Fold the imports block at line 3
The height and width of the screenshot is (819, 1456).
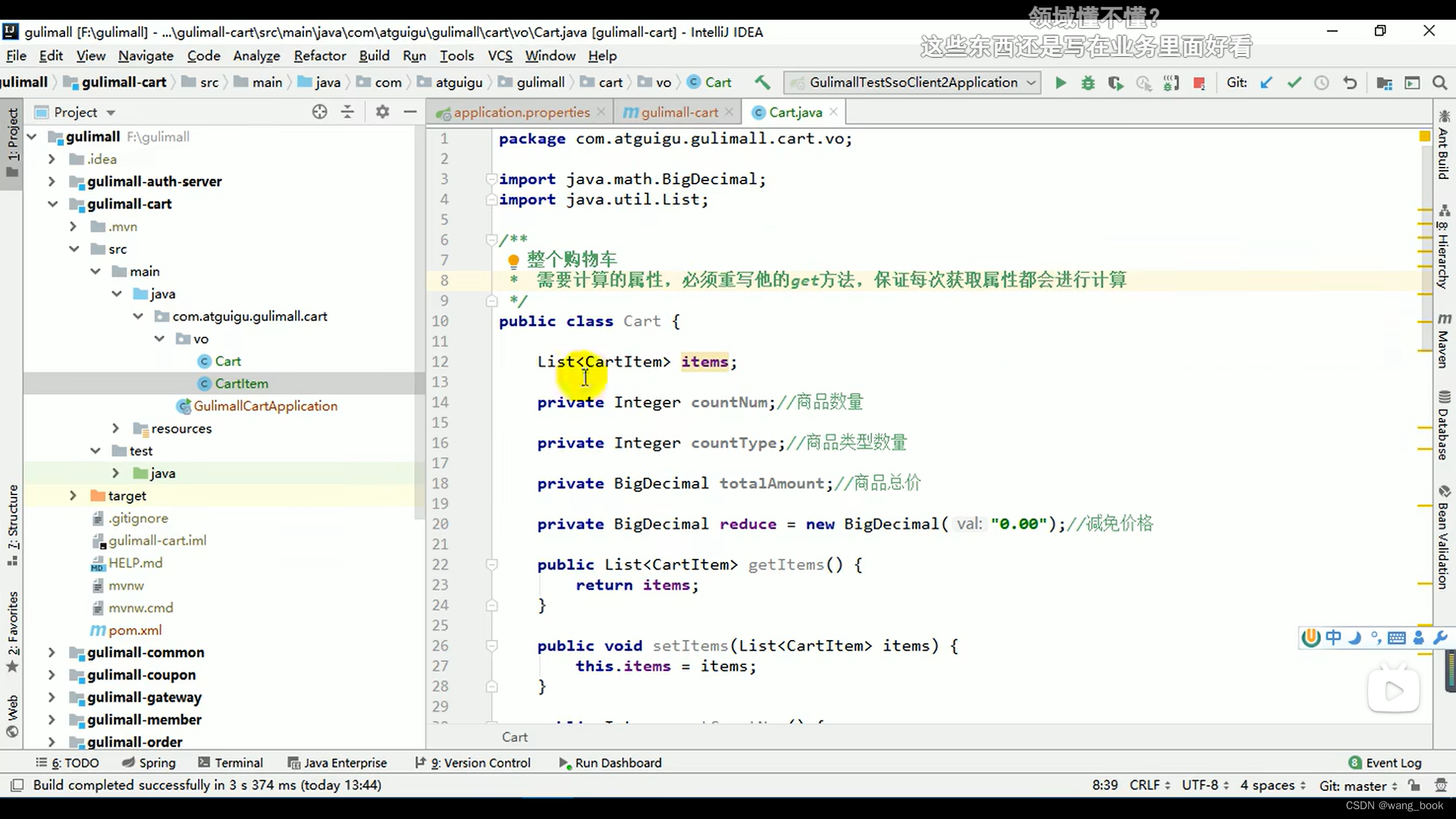[x=491, y=179]
